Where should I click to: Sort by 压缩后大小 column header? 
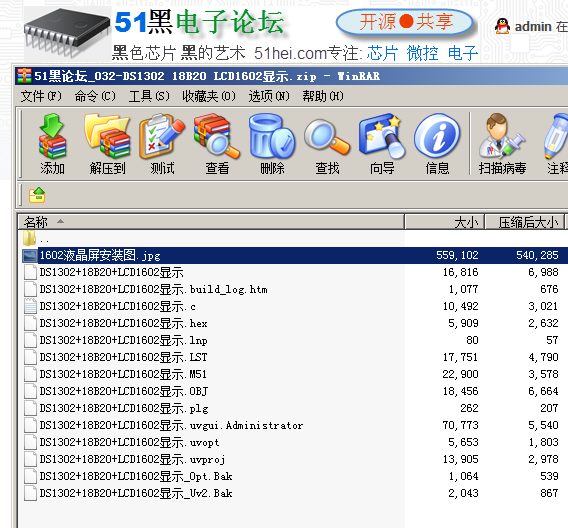(525, 222)
